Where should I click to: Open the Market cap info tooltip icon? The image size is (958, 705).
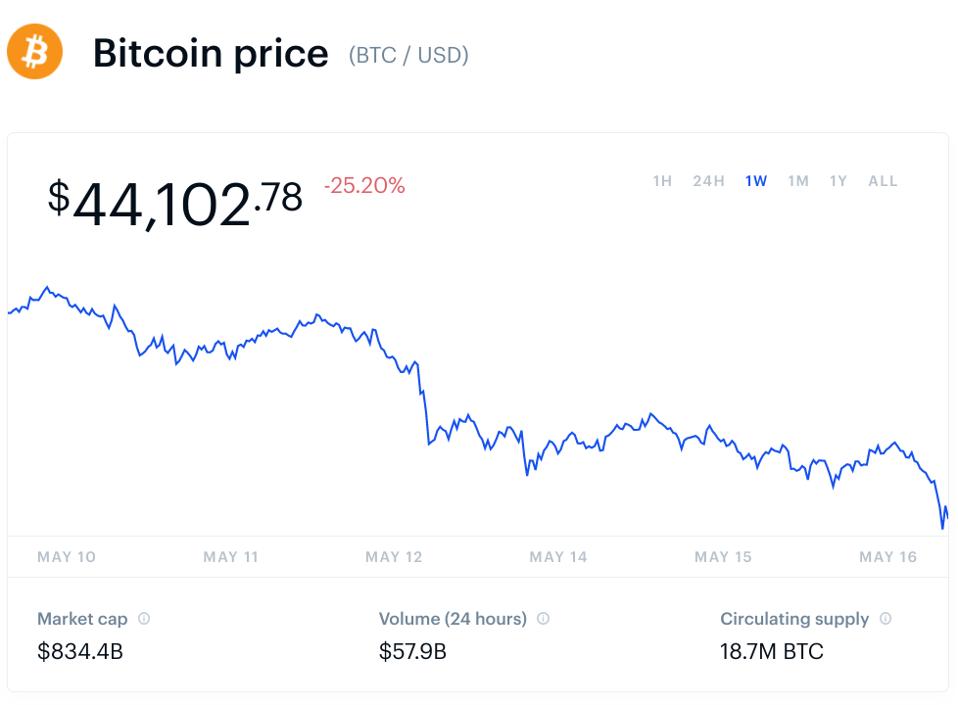pyautogui.click(x=144, y=619)
